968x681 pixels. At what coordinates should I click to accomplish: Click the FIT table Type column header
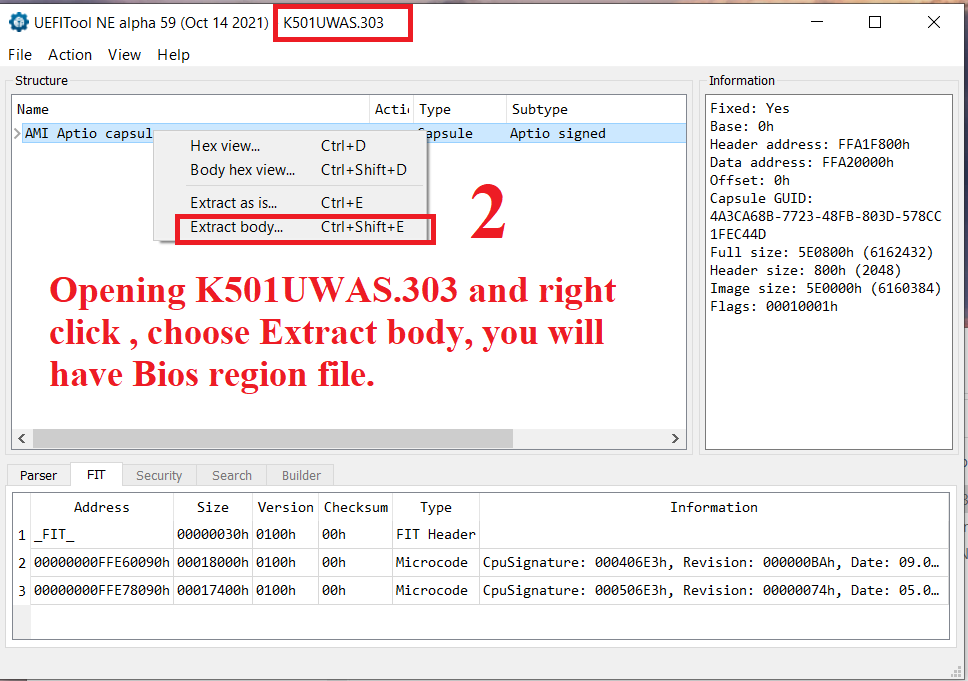(x=436, y=508)
